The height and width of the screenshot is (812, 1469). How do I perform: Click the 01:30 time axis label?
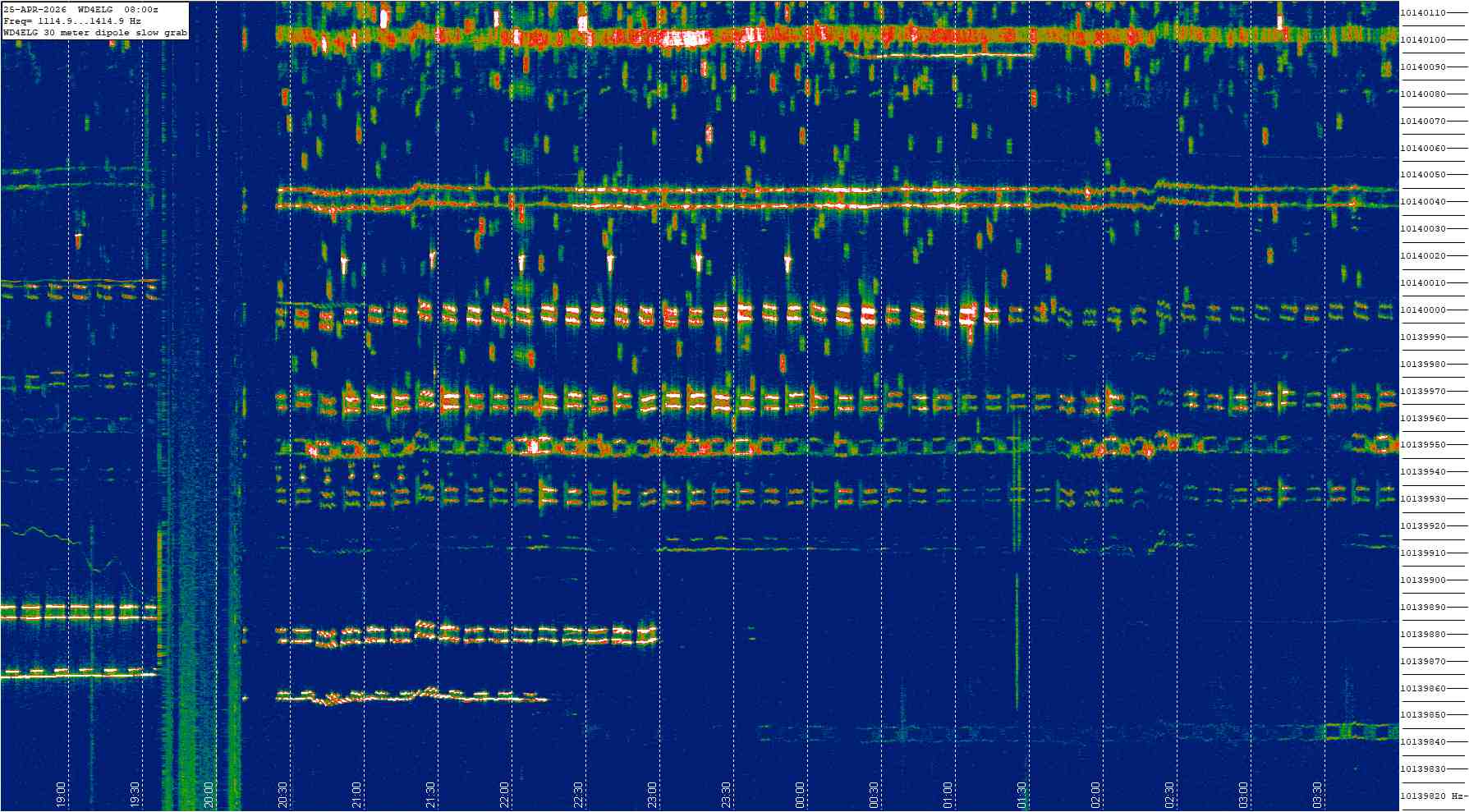[x=1021, y=795]
